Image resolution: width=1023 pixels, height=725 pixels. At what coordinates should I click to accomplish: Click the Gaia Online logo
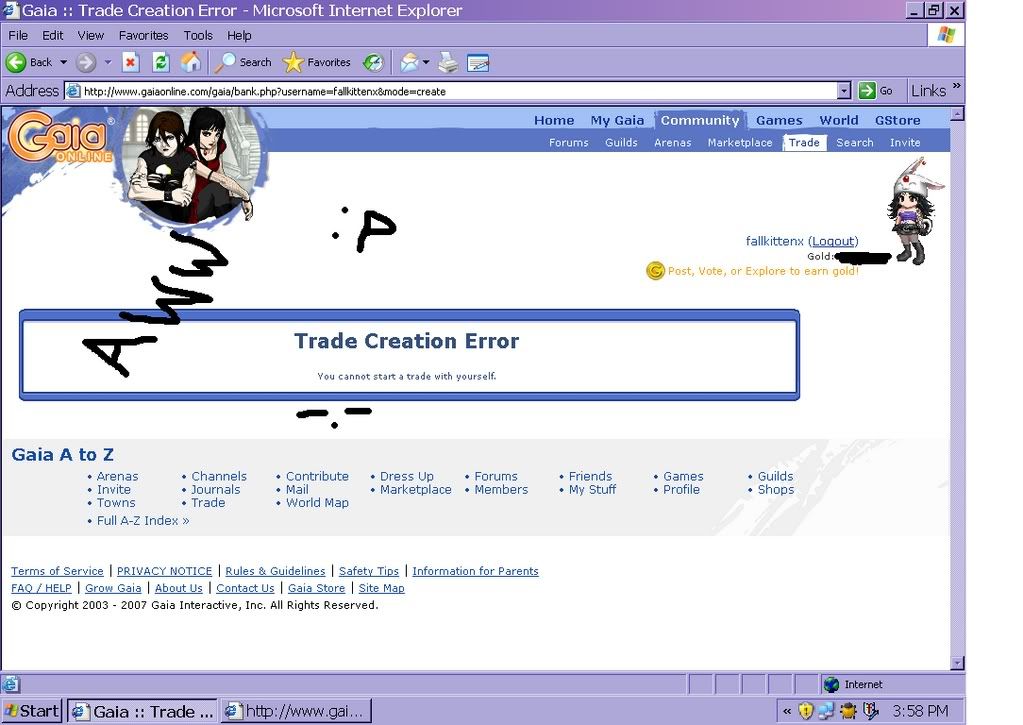60,136
